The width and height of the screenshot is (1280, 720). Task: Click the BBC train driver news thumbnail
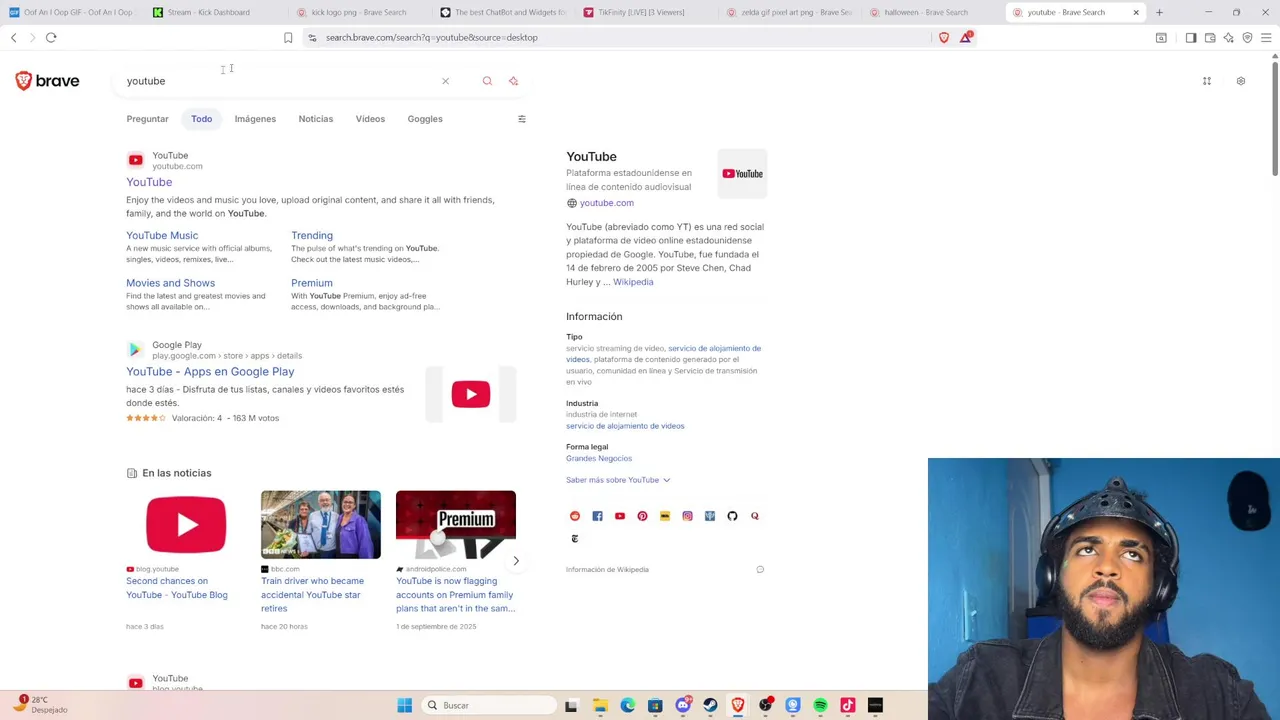point(321,524)
